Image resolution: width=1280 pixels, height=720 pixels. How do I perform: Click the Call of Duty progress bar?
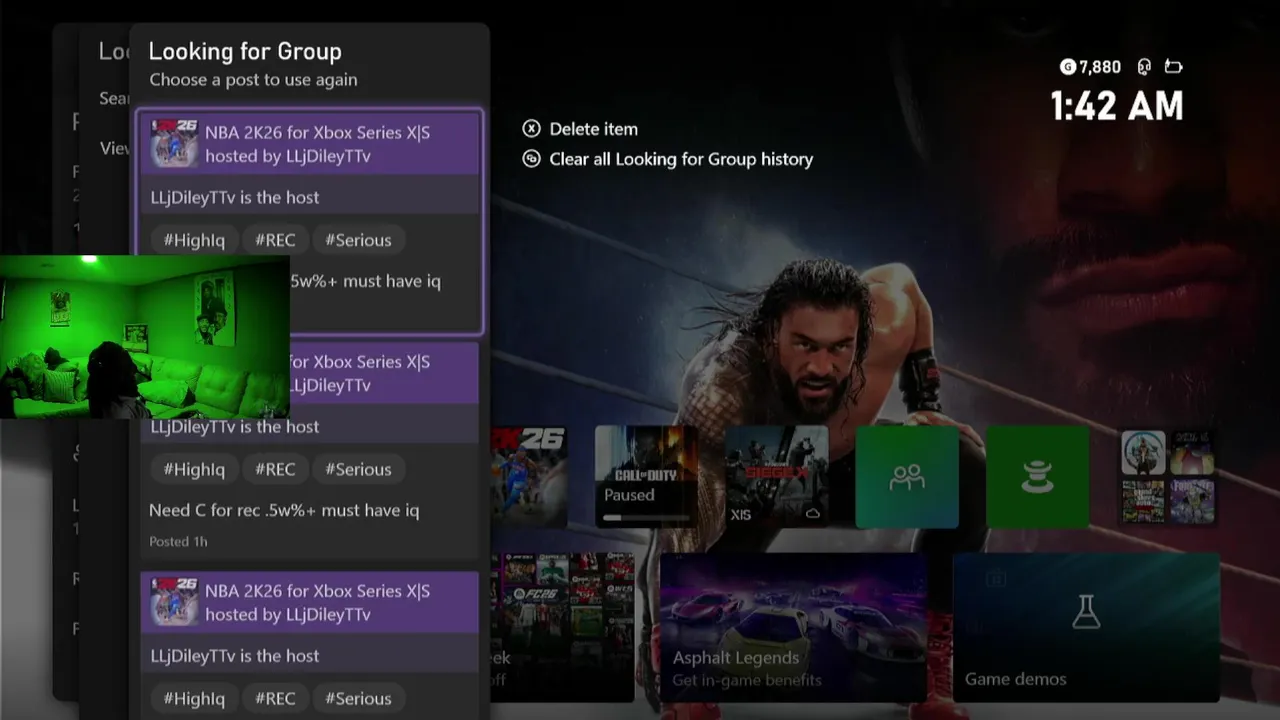[x=646, y=517]
